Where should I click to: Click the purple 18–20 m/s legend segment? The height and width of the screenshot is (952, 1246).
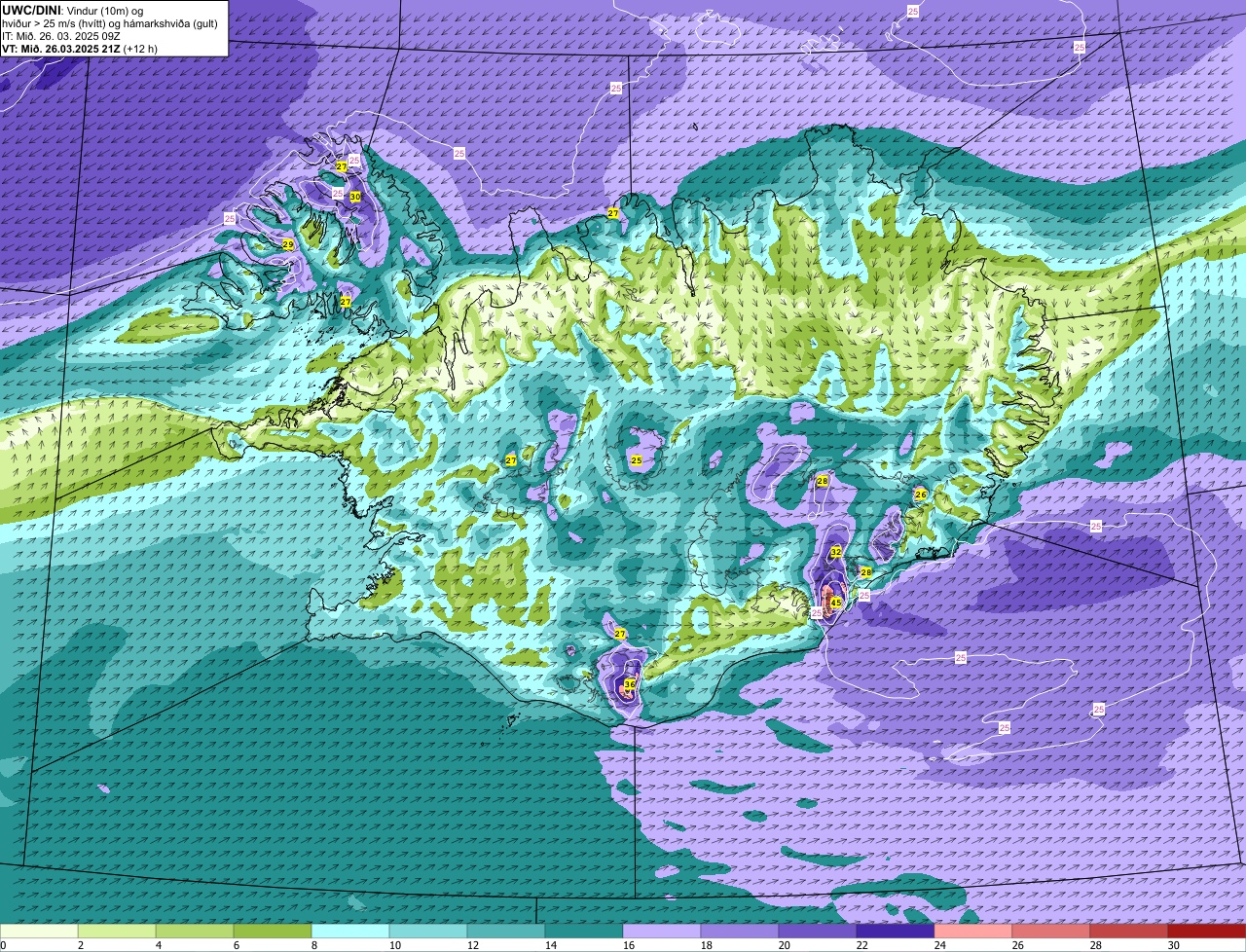click(740, 932)
